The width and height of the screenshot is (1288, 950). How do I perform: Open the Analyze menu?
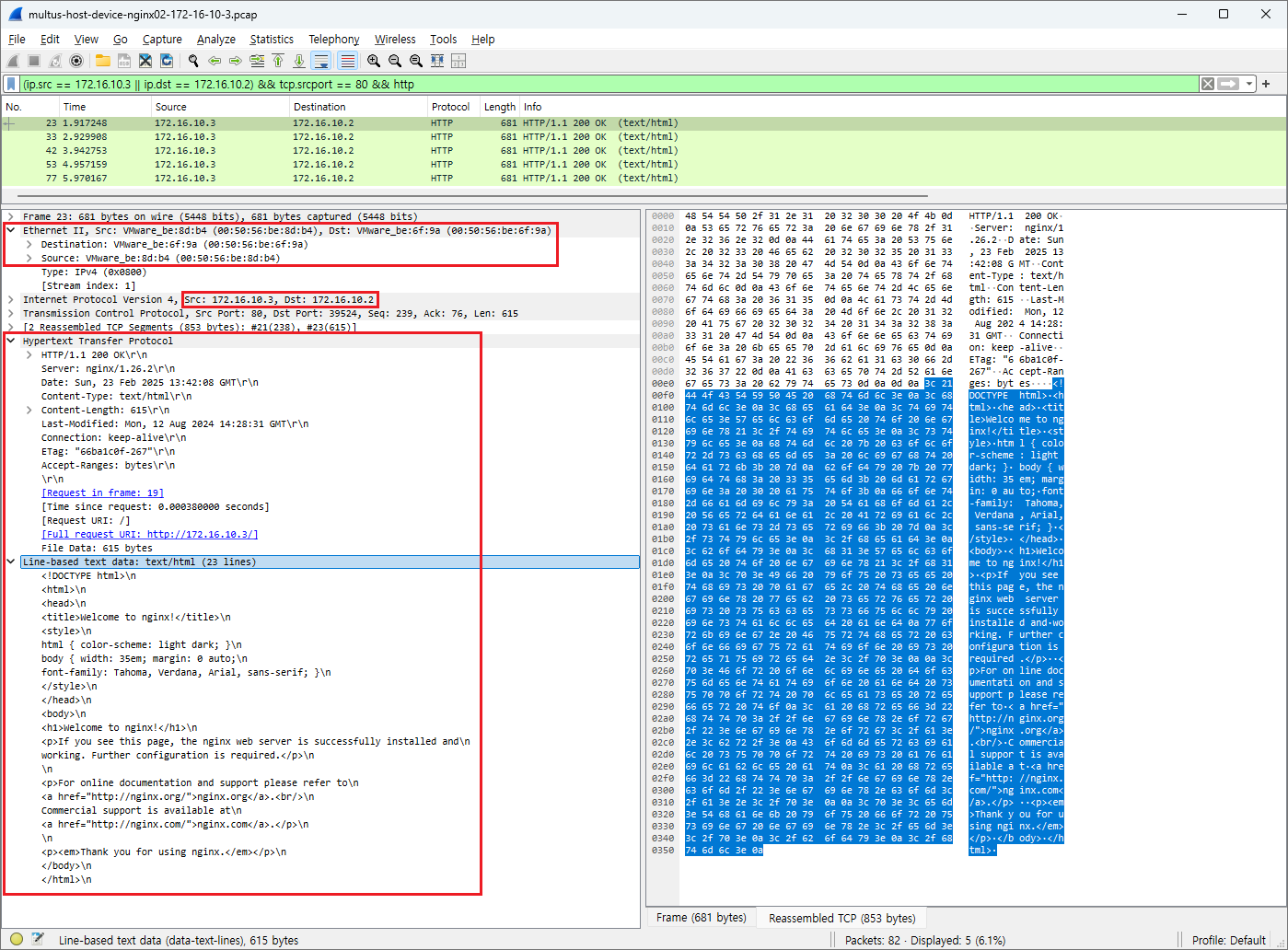pyautogui.click(x=216, y=40)
